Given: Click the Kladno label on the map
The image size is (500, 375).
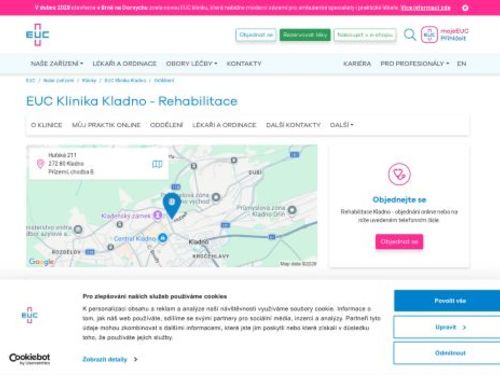Looking at the screenshot, I should pos(198,242).
